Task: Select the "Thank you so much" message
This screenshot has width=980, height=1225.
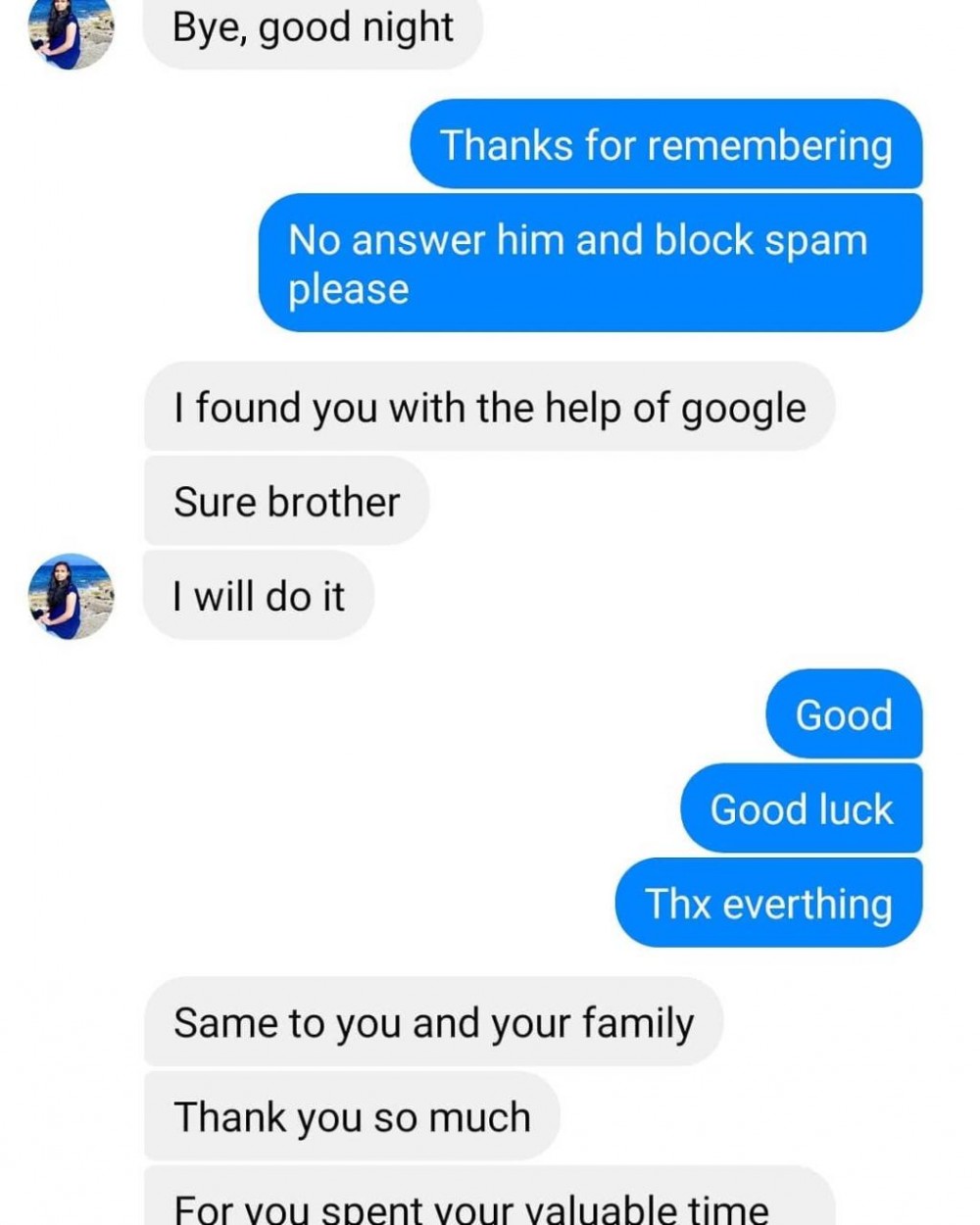Action: [x=352, y=1116]
